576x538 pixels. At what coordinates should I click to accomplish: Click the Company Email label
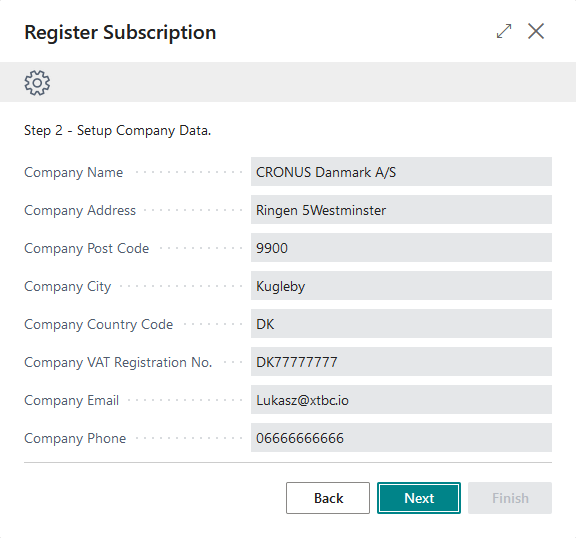(72, 400)
